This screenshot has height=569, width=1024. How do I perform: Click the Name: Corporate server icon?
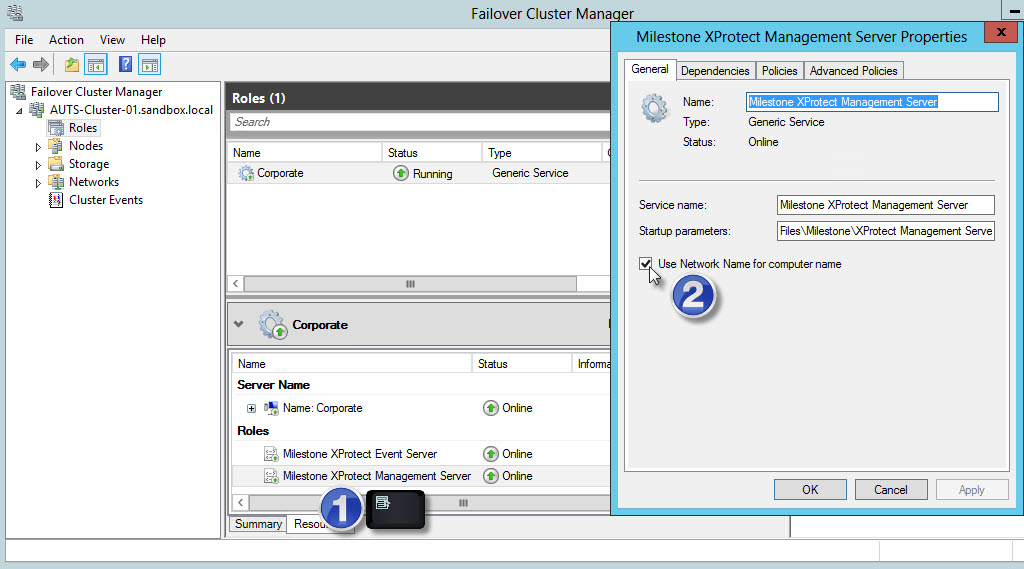(271, 408)
